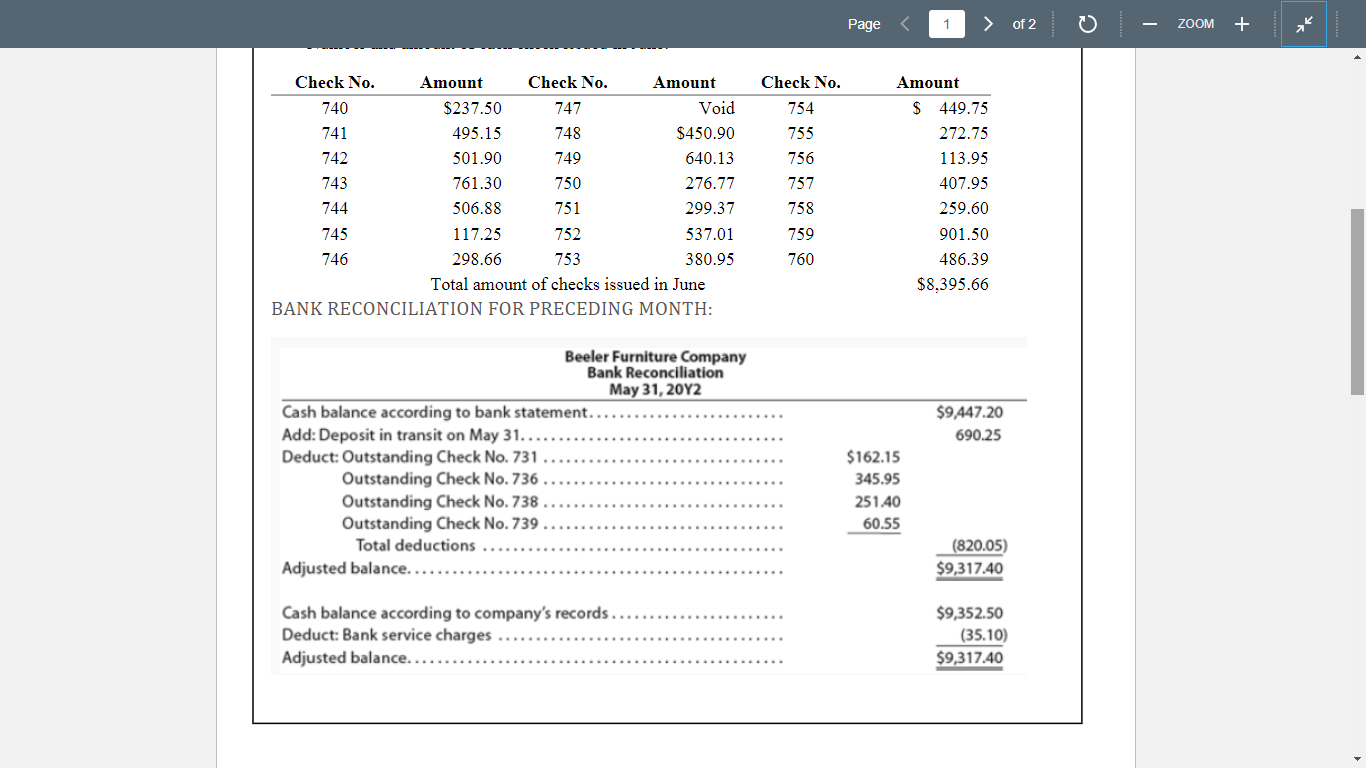Zoom out using the minus icon
Viewport: 1366px width, 768px height.
[x=1149, y=23]
